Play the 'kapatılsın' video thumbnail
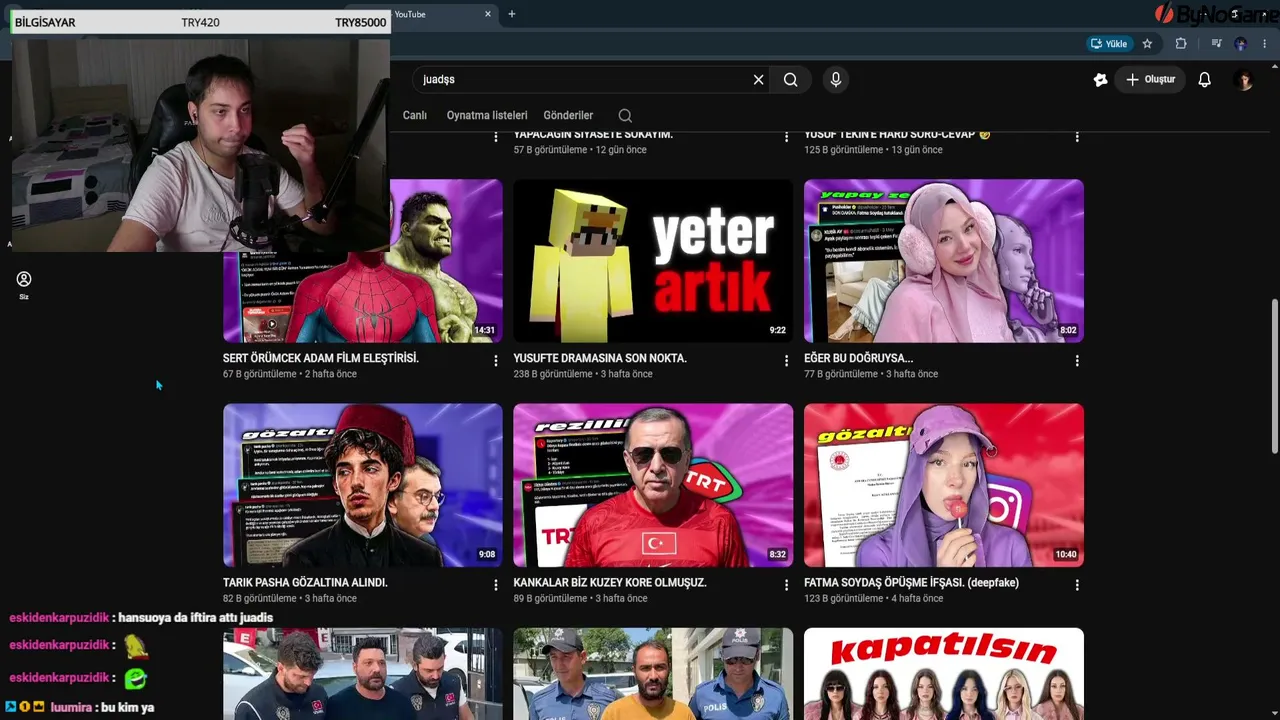The width and height of the screenshot is (1280, 720). coord(944,674)
